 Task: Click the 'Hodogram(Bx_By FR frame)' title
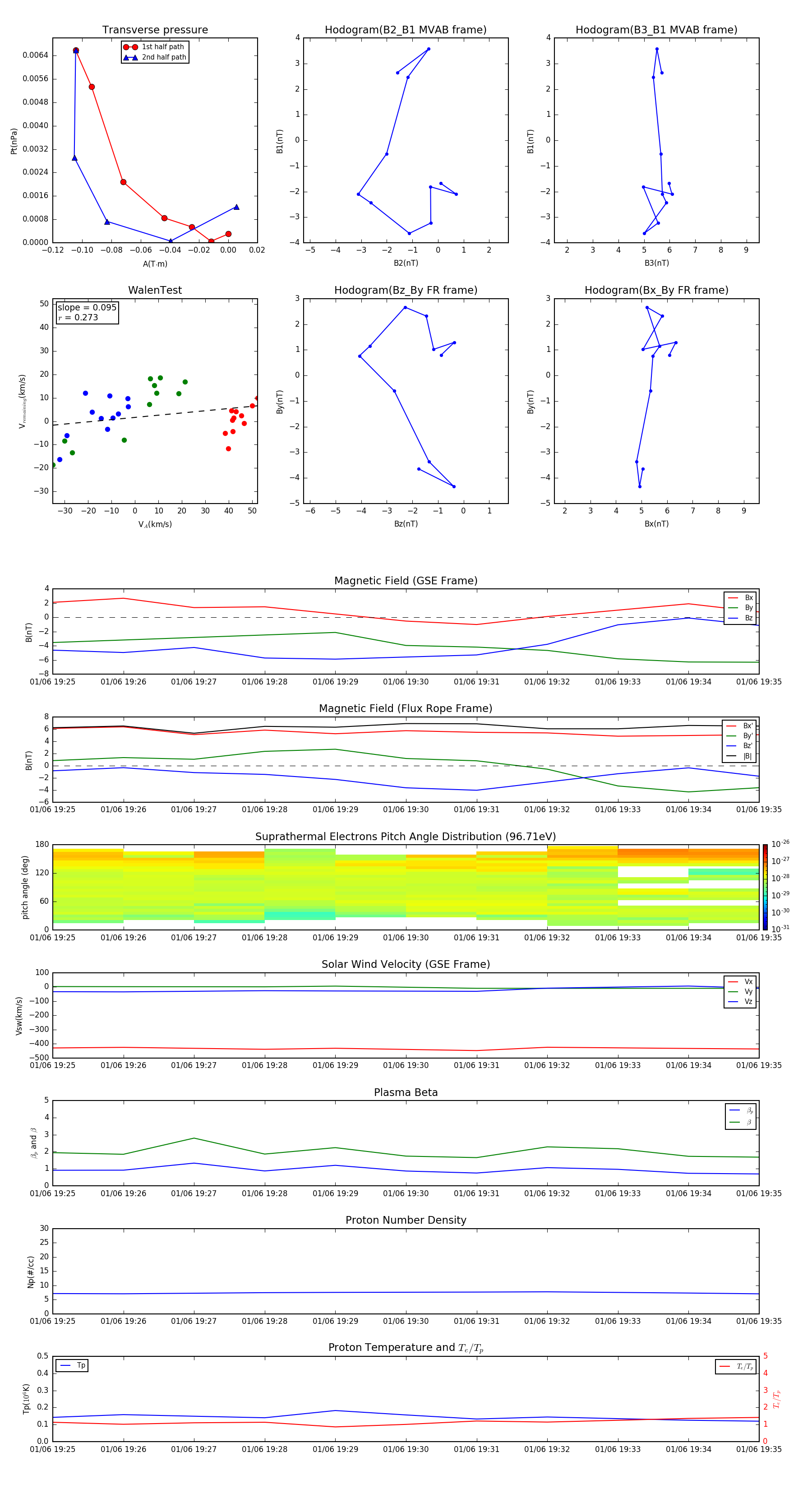pos(656,290)
